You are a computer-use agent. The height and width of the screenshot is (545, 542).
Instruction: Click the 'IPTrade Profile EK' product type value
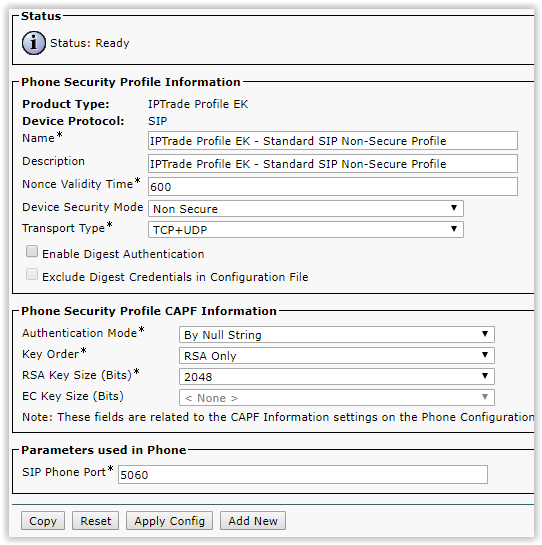198,104
